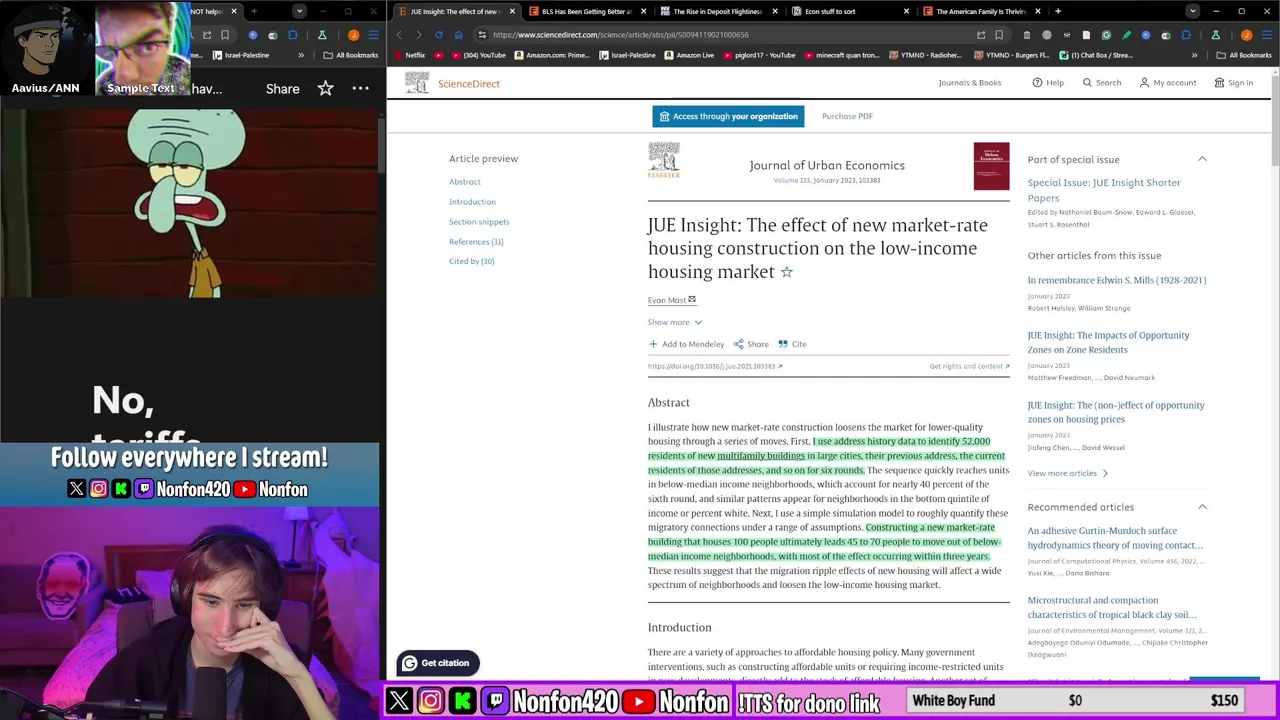Open Search in ScienceDirect header
The height and width of the screenshot is (720, 1280).
click(1102, 83)
